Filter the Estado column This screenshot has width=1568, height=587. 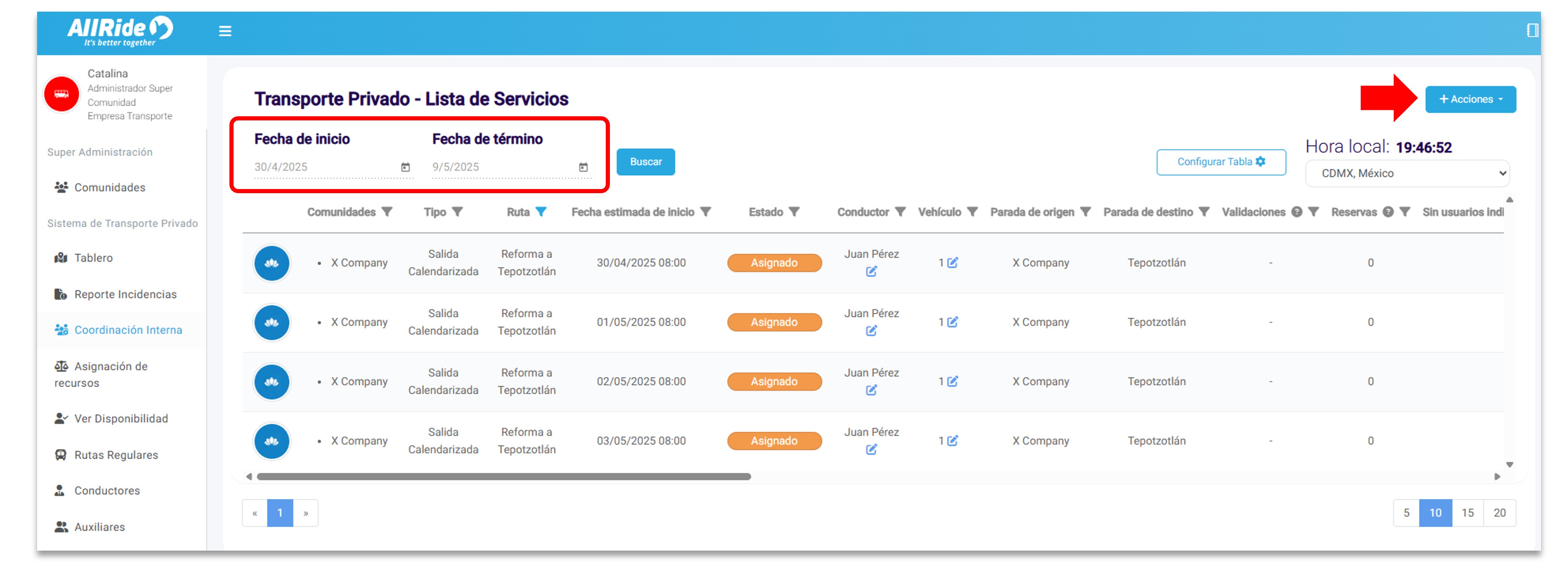coord(794,212)
